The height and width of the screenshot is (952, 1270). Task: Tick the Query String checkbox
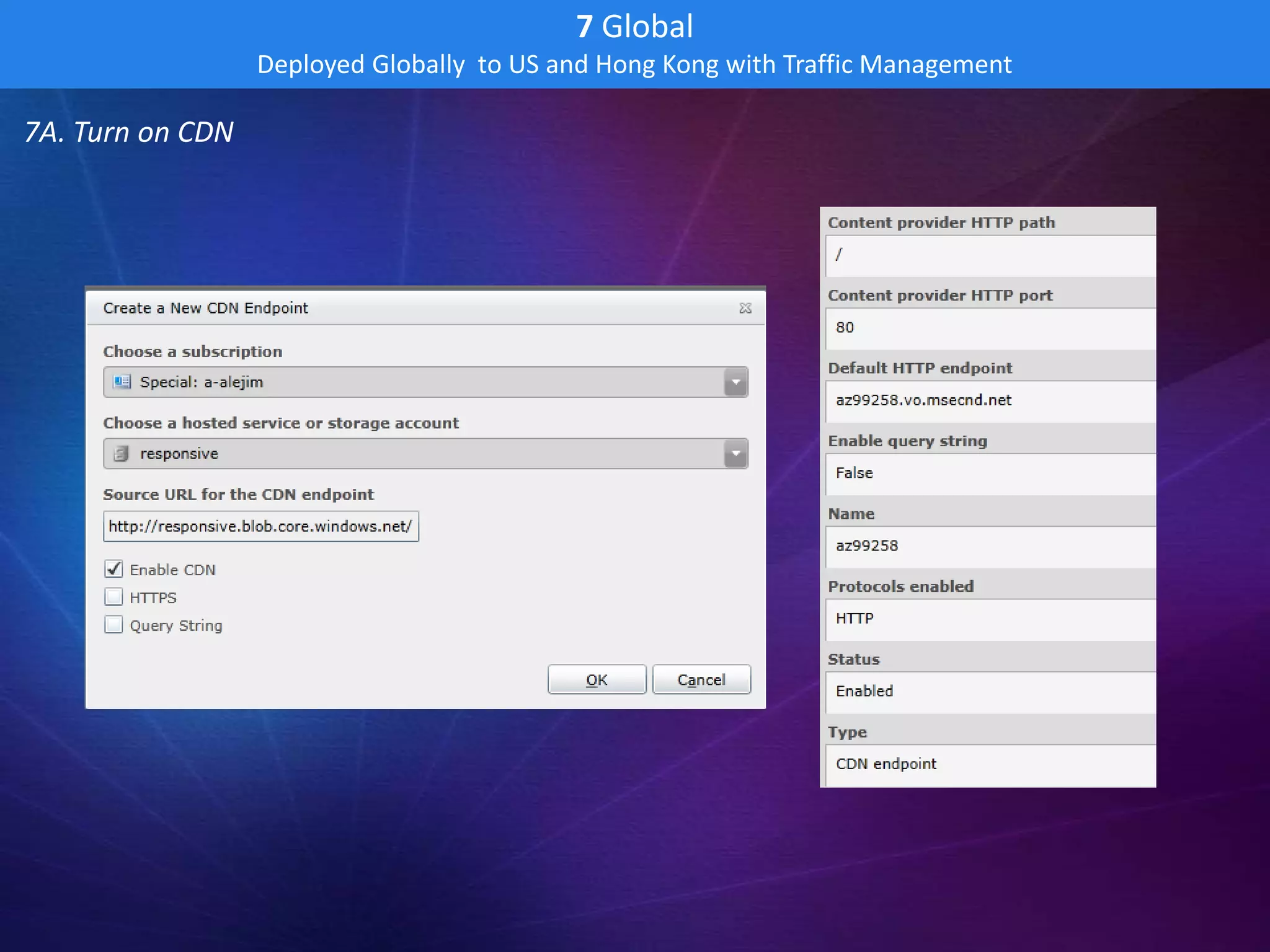pyautogui.click(x=114, y=625)
